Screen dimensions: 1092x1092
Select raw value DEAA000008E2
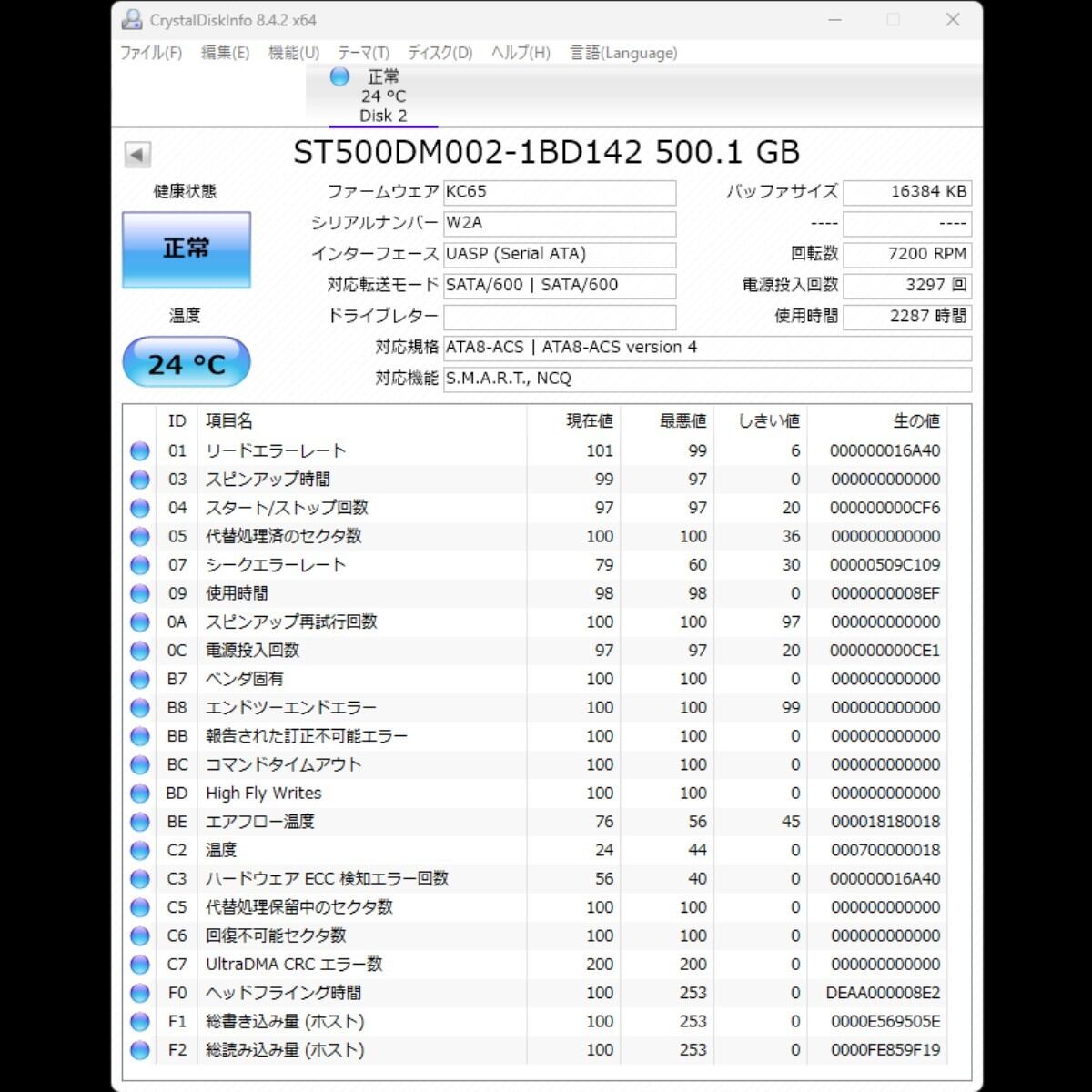click(883, 993)
